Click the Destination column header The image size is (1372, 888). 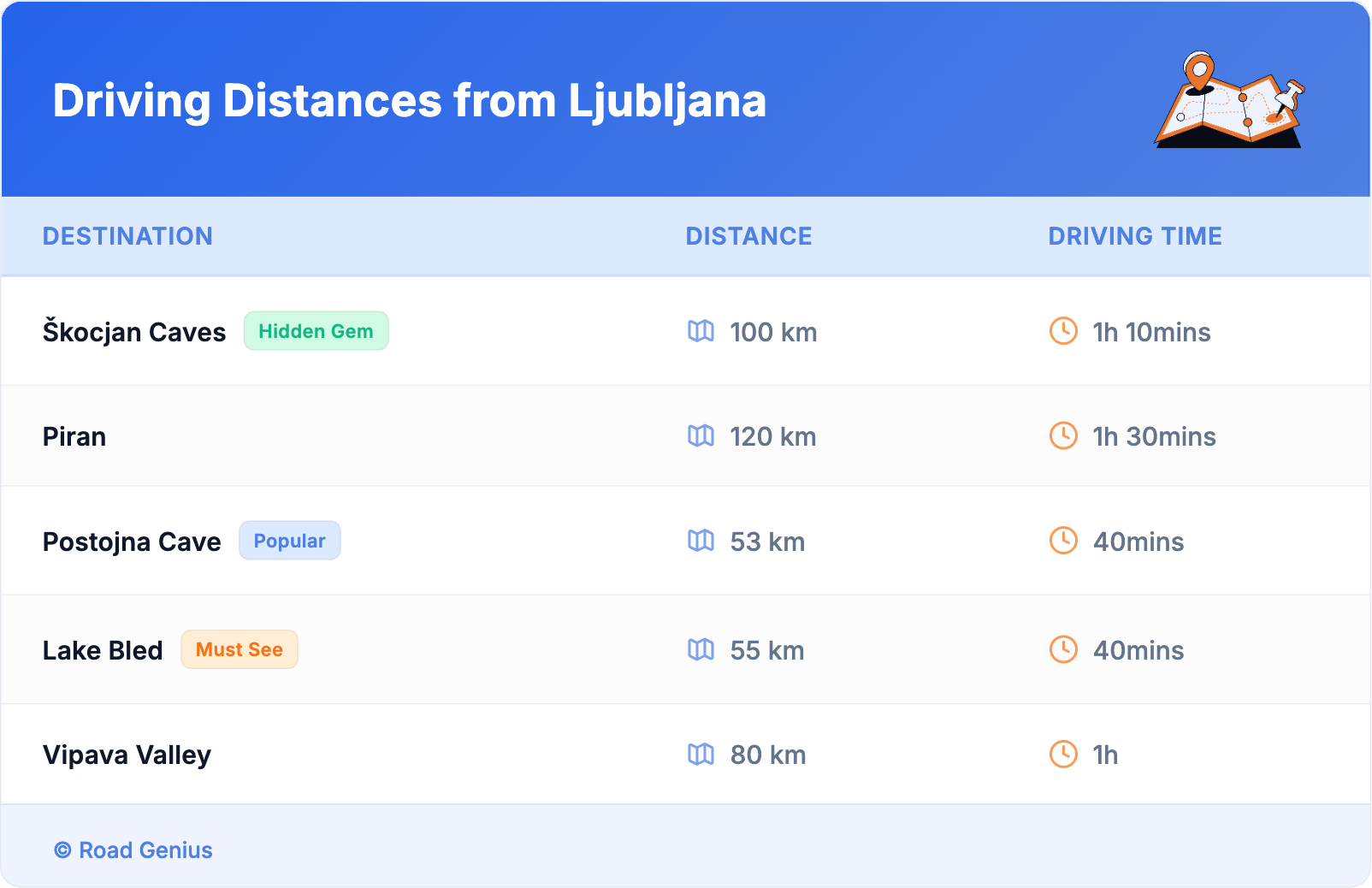127,236
